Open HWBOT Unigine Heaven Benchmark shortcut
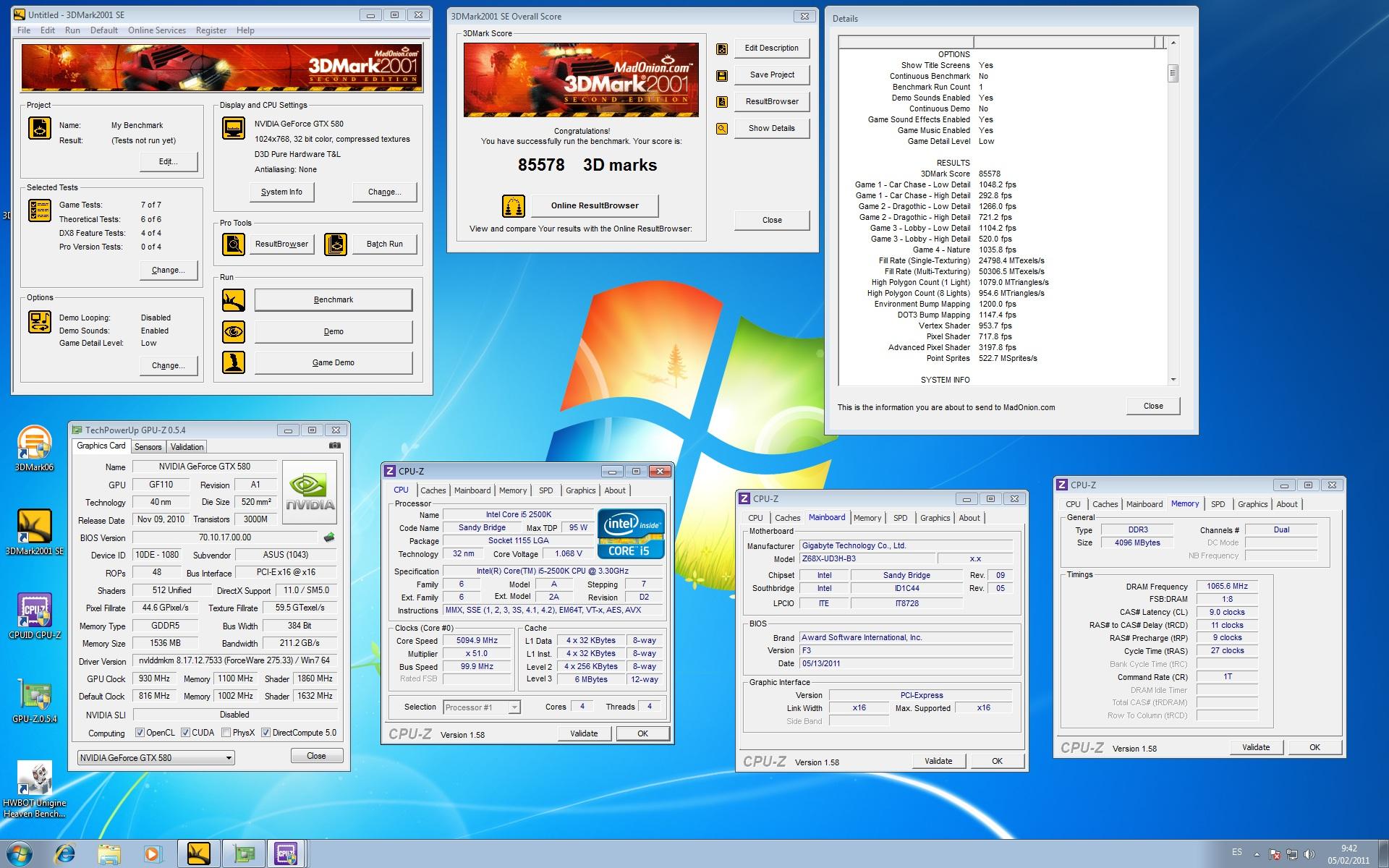Viewport: 1389px width, 868px height. pyautogui.click(x=34, y=790)
